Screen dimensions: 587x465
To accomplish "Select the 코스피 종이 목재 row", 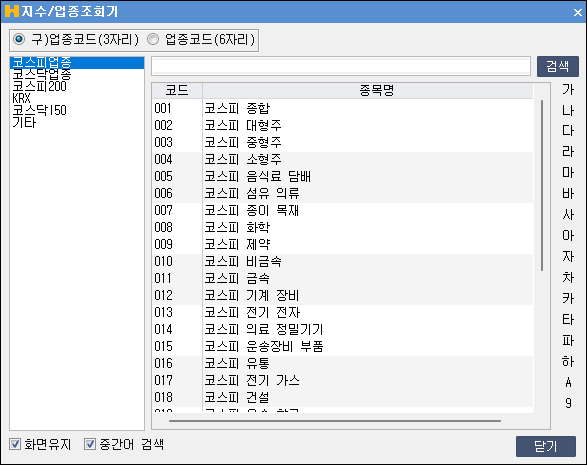I will 343,210.
